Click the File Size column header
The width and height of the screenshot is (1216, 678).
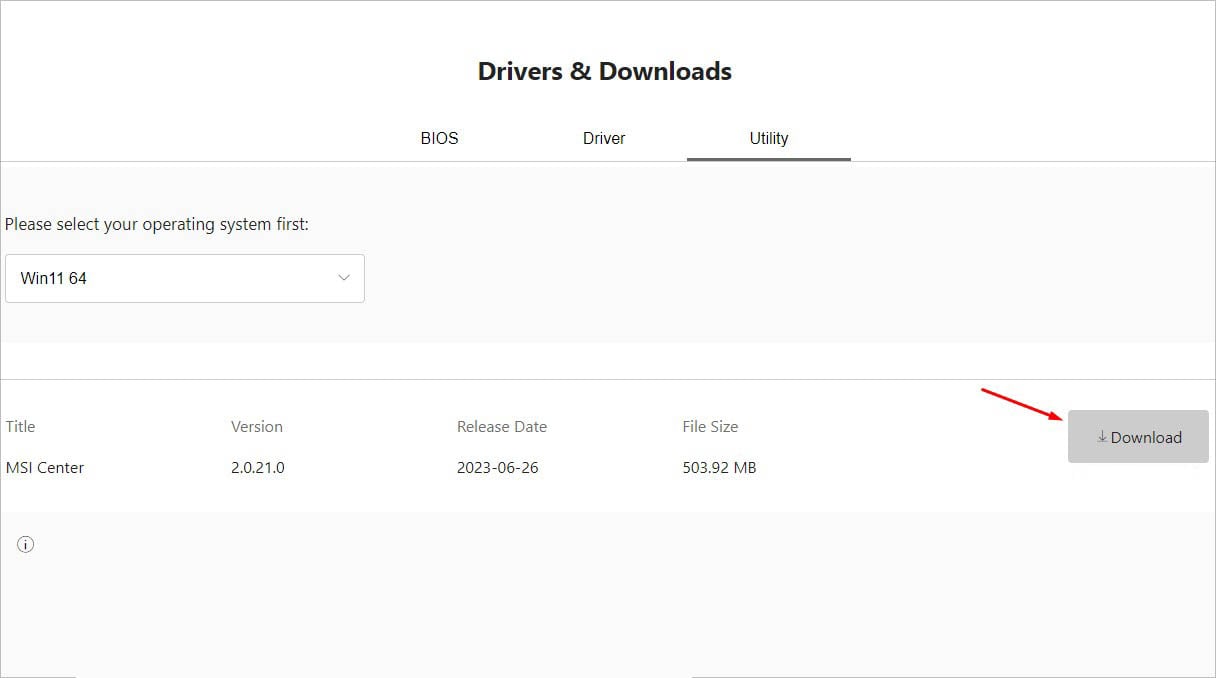point(710,426)
